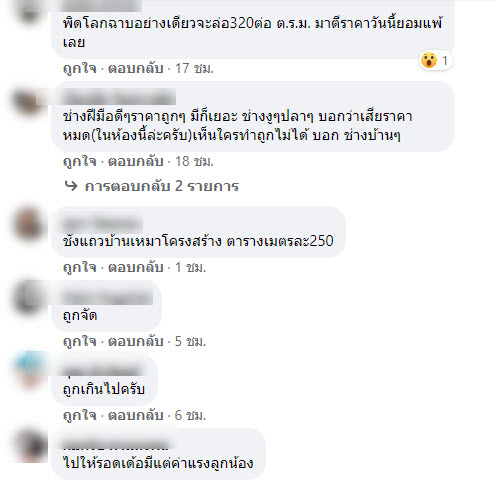The image size is (495, 481).
Task: Like the comment posted 18 ชม. ago
Action: 80,161
